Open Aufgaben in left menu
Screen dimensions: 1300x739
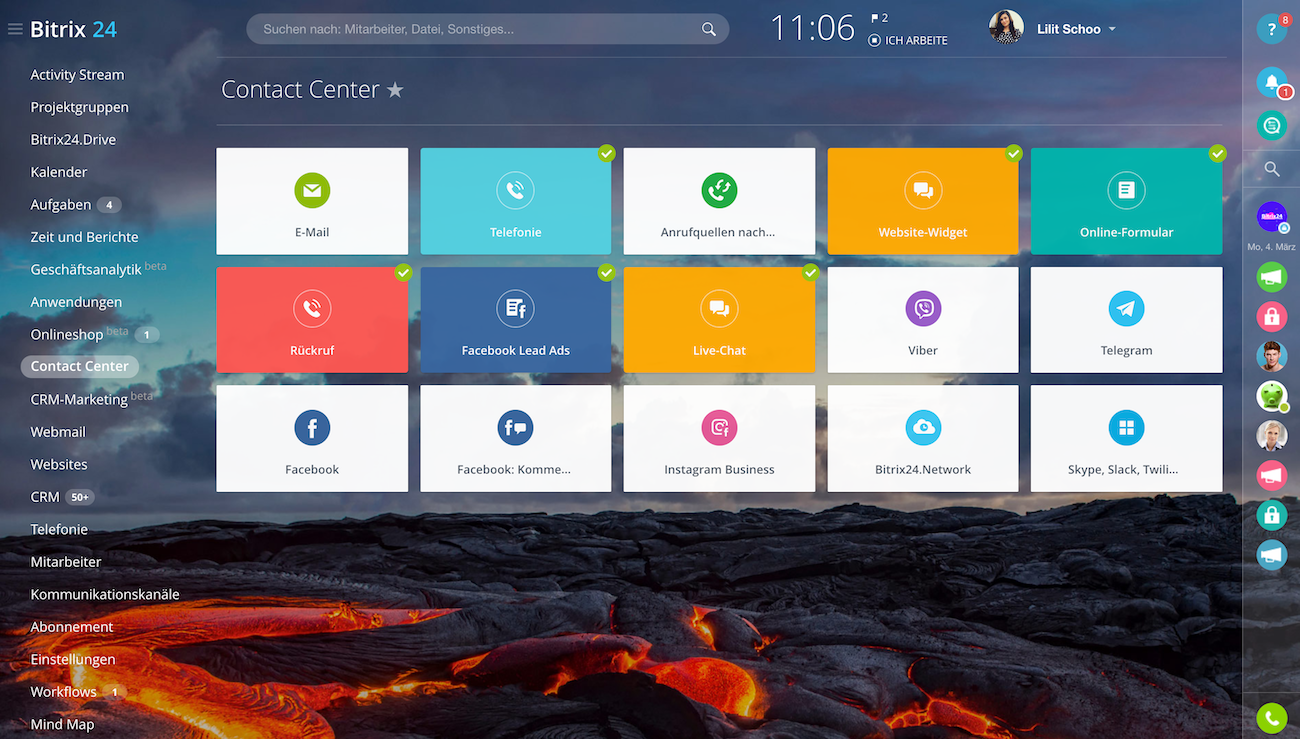(x=61, y=205)
